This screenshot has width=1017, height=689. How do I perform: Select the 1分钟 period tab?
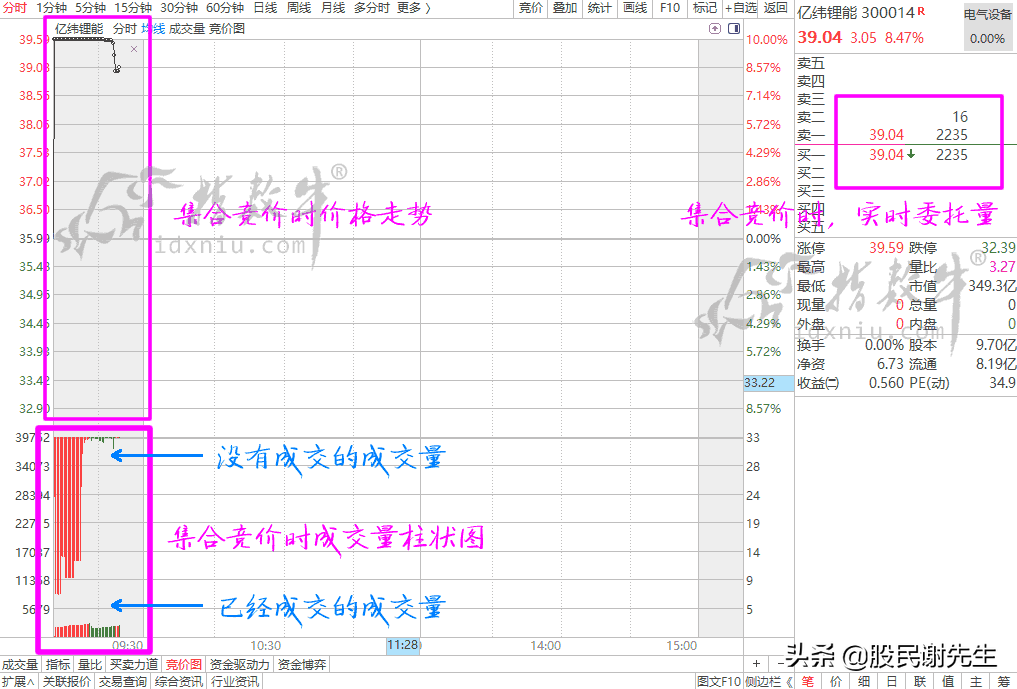(51, 8)
